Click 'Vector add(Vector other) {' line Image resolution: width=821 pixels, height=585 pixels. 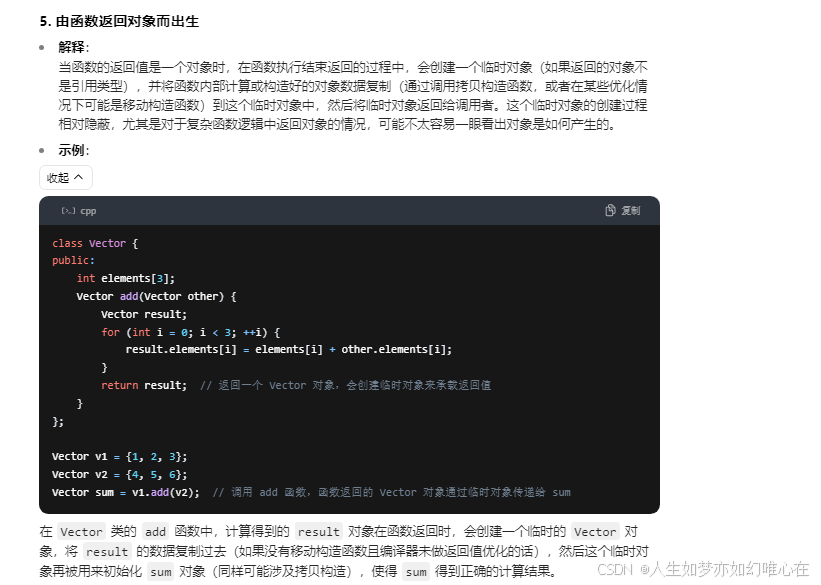tap(157, 296)
